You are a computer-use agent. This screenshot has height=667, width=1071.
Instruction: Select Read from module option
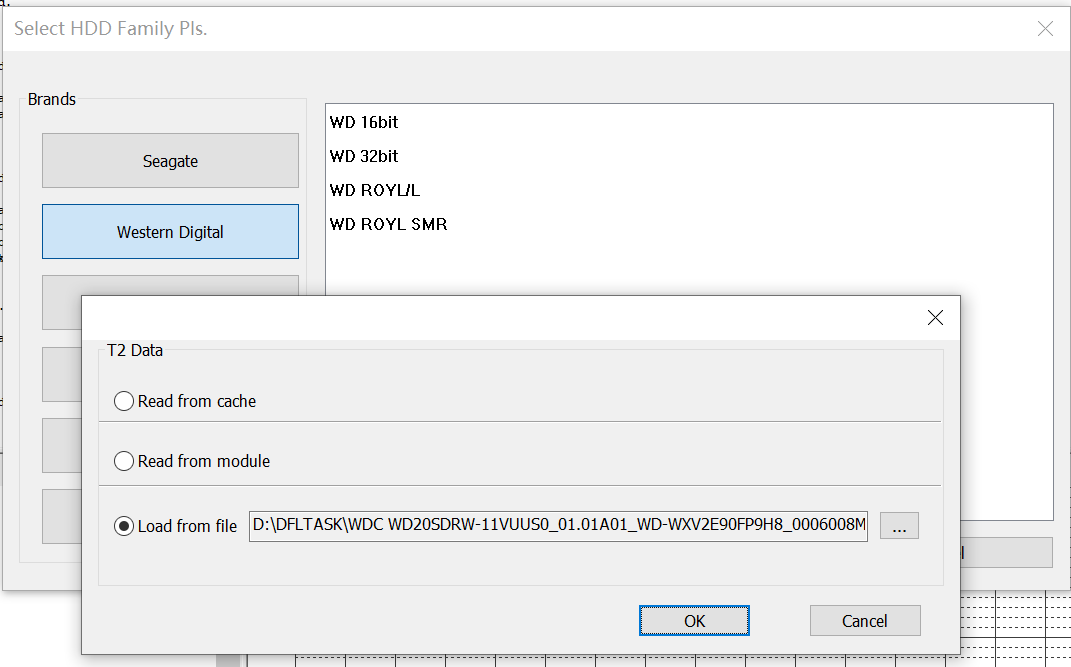pyautogui.click(x=191, y=461)
